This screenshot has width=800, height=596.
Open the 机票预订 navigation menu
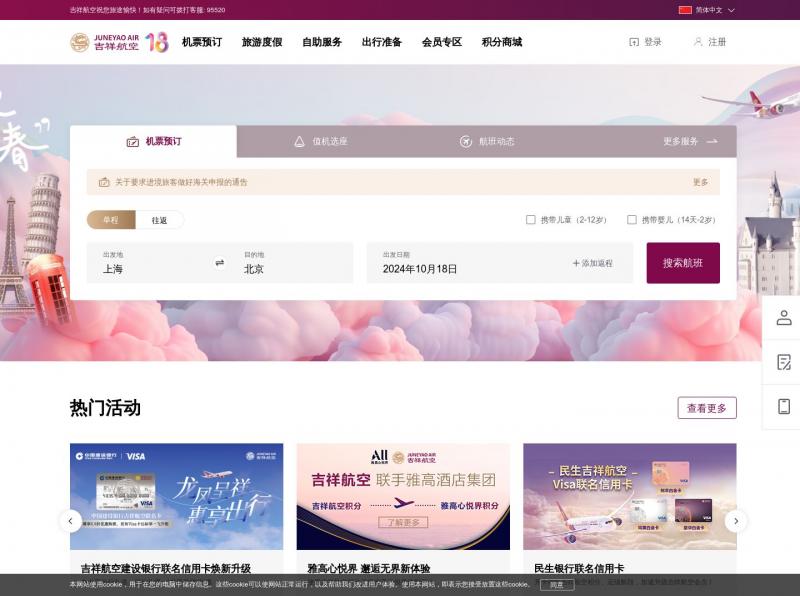(202, 42)
